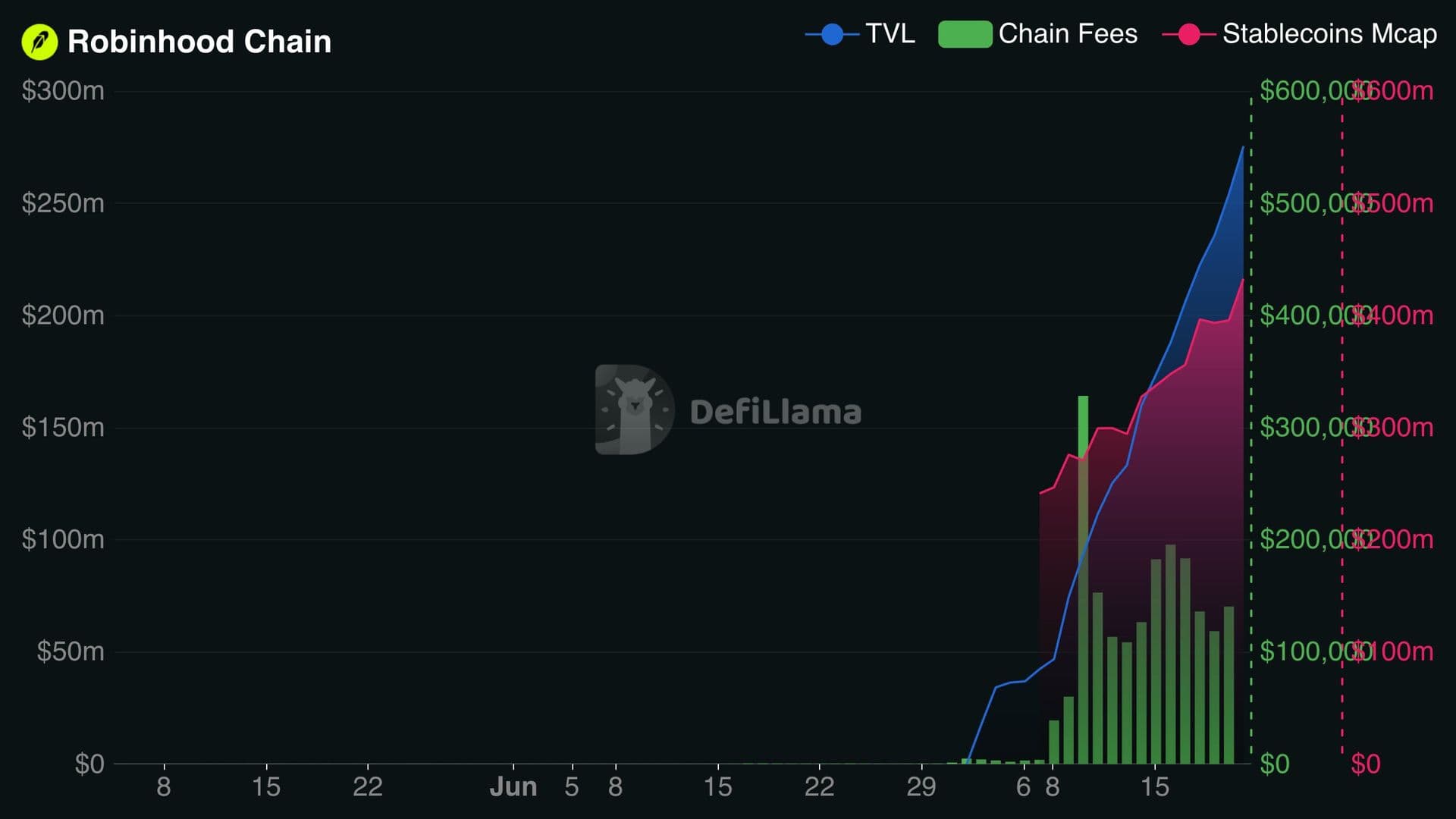The width and height of the screenshot is (1456, 819).
Task: Click the Robinhood Chain feather logo icon
Action: (x=39, y=42)
